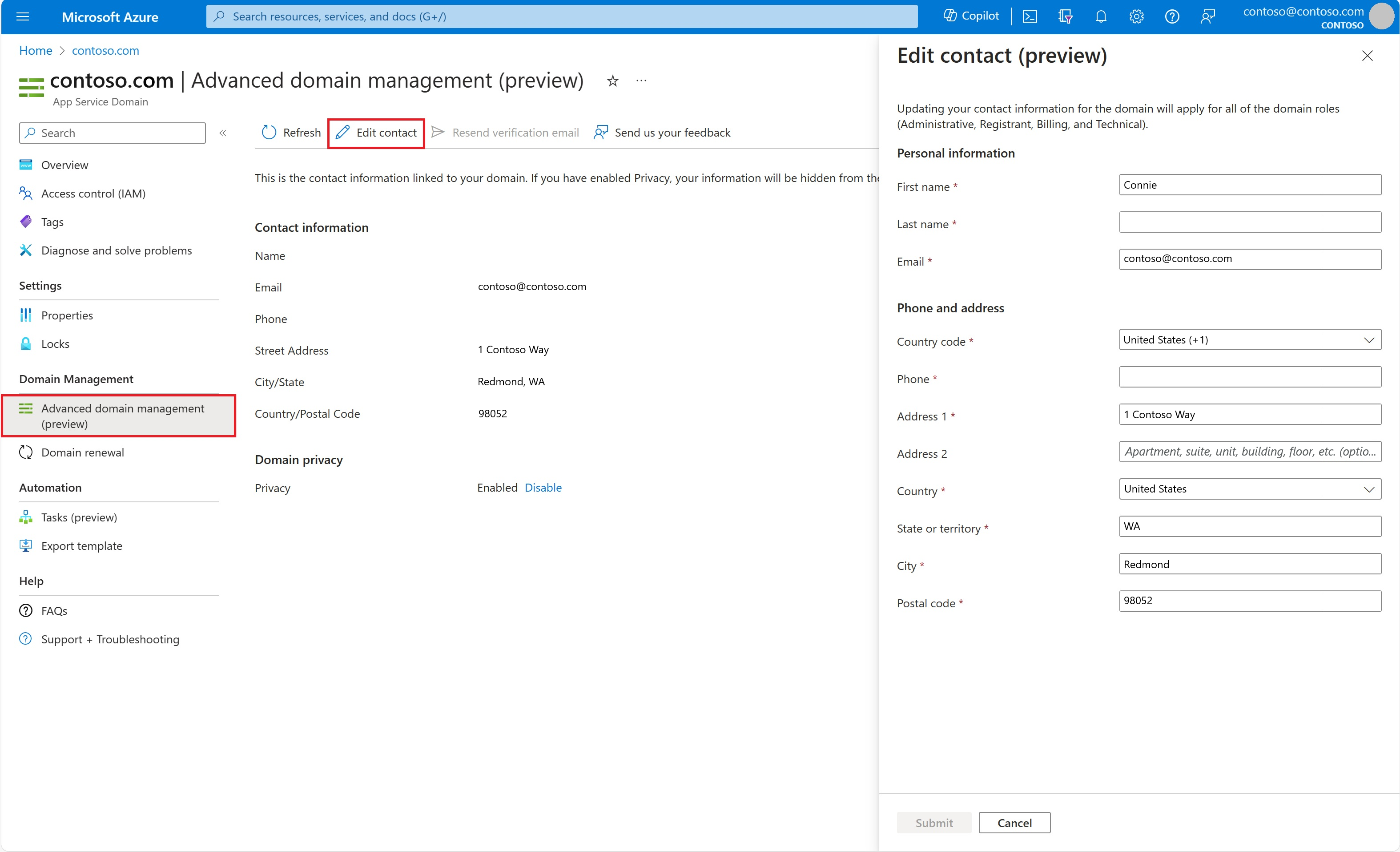Click the Tasks (preview) icon

(27, 517)
